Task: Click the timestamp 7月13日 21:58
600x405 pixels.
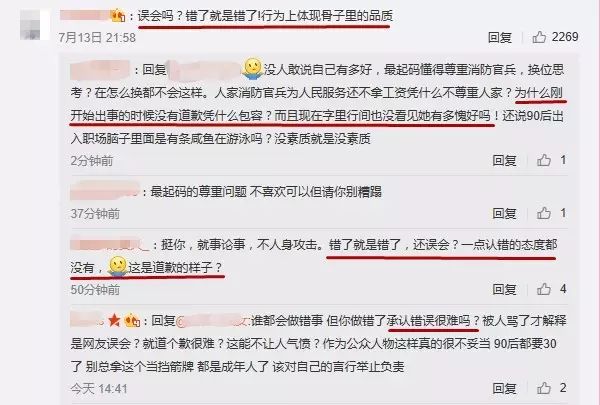Action: (x=97, y=38)
